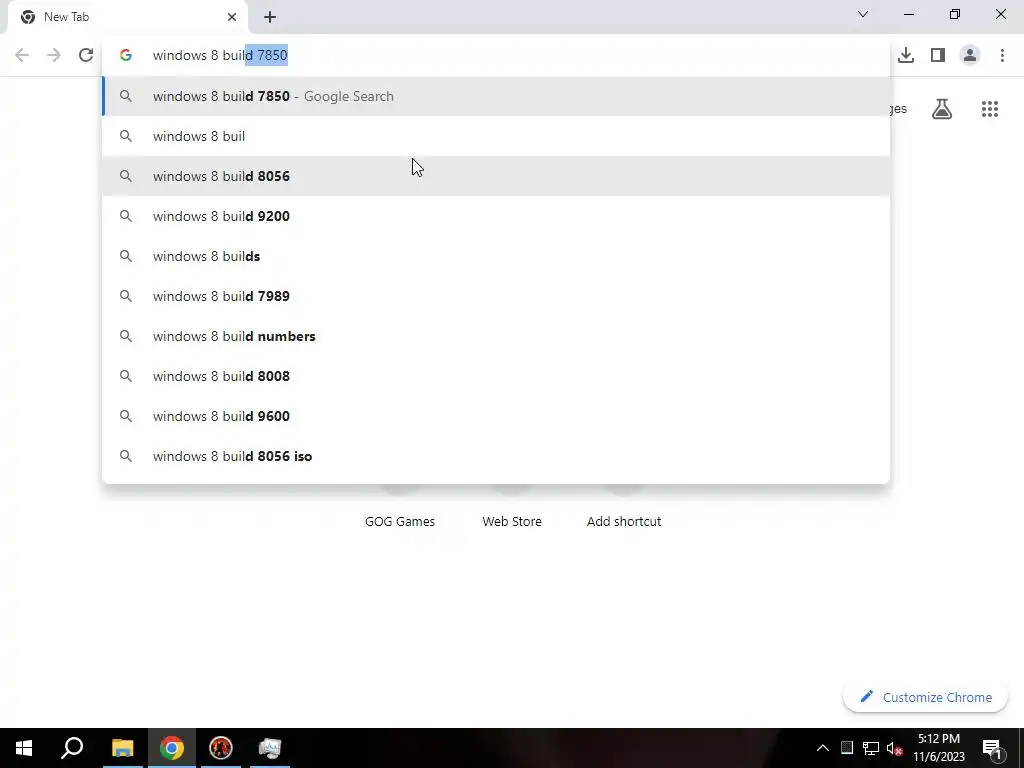Viewport: 1024px width, 768px height.
Task: Click the muted volume tray icon
Action: click(x=894, y=748)
